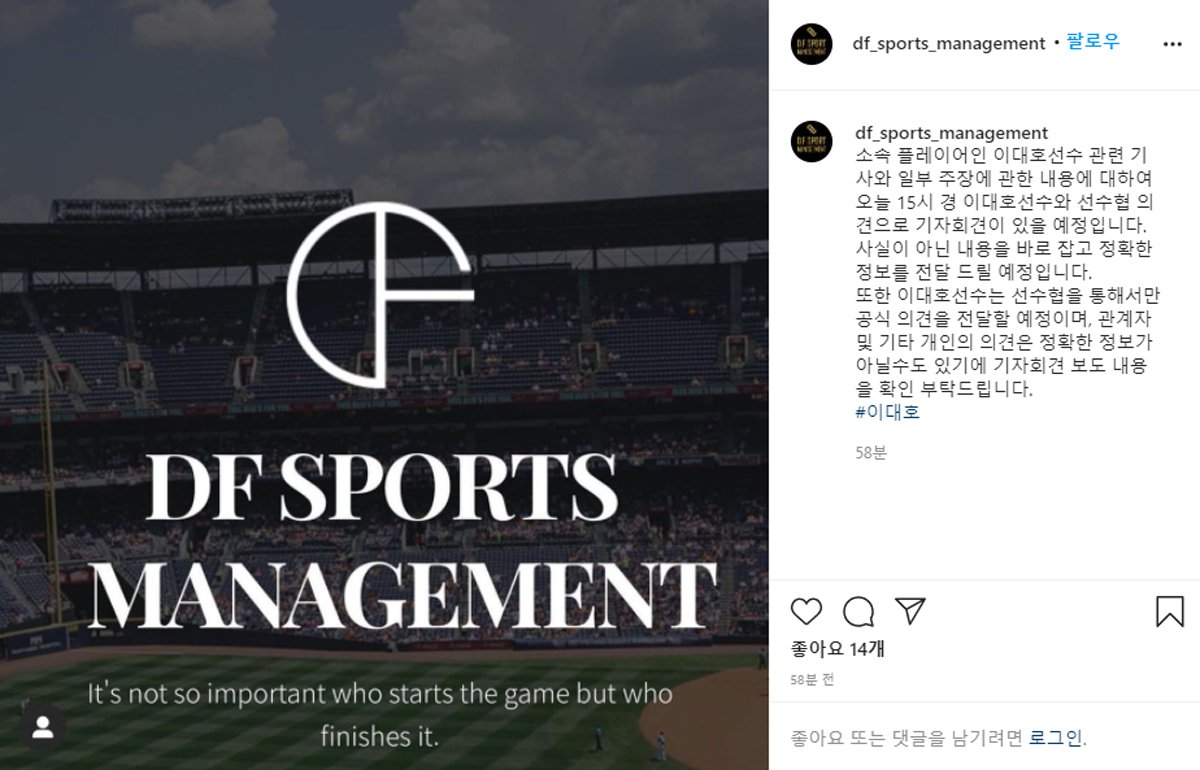
Task: Open df_sports_management username above caption
Action: coord(952,133)
